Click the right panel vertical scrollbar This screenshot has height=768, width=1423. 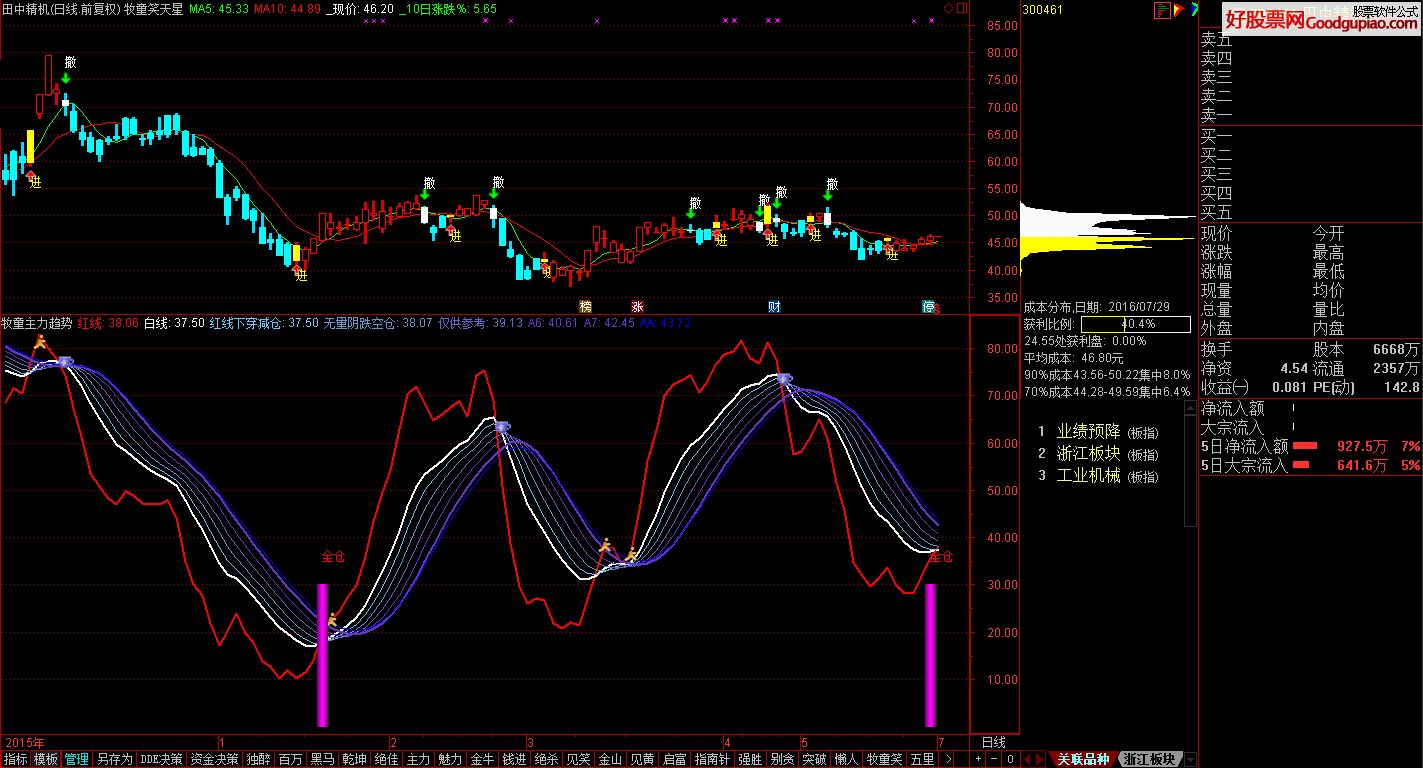point(1190,463)
